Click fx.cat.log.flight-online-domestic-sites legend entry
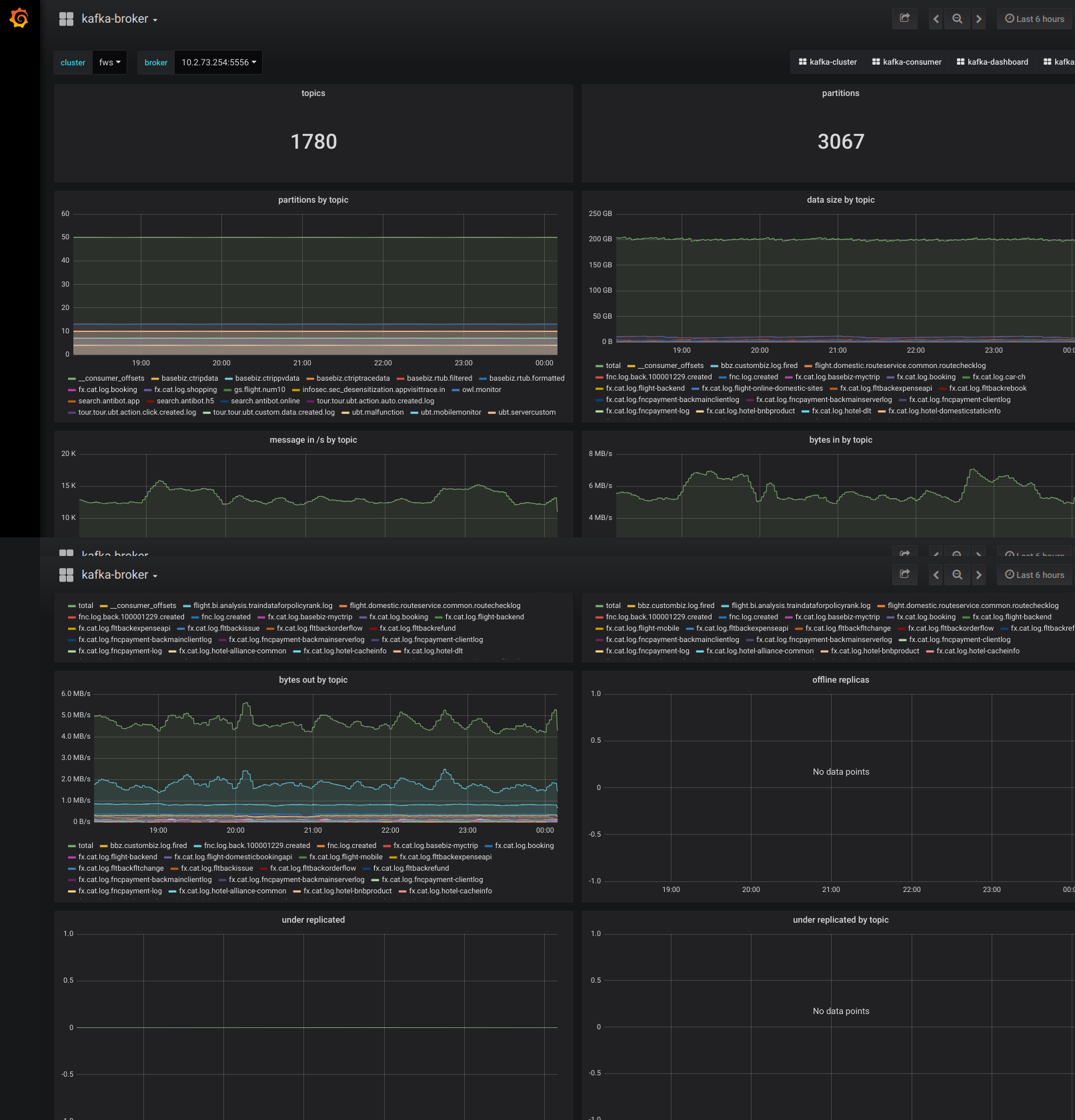 (x=762, y=389)
